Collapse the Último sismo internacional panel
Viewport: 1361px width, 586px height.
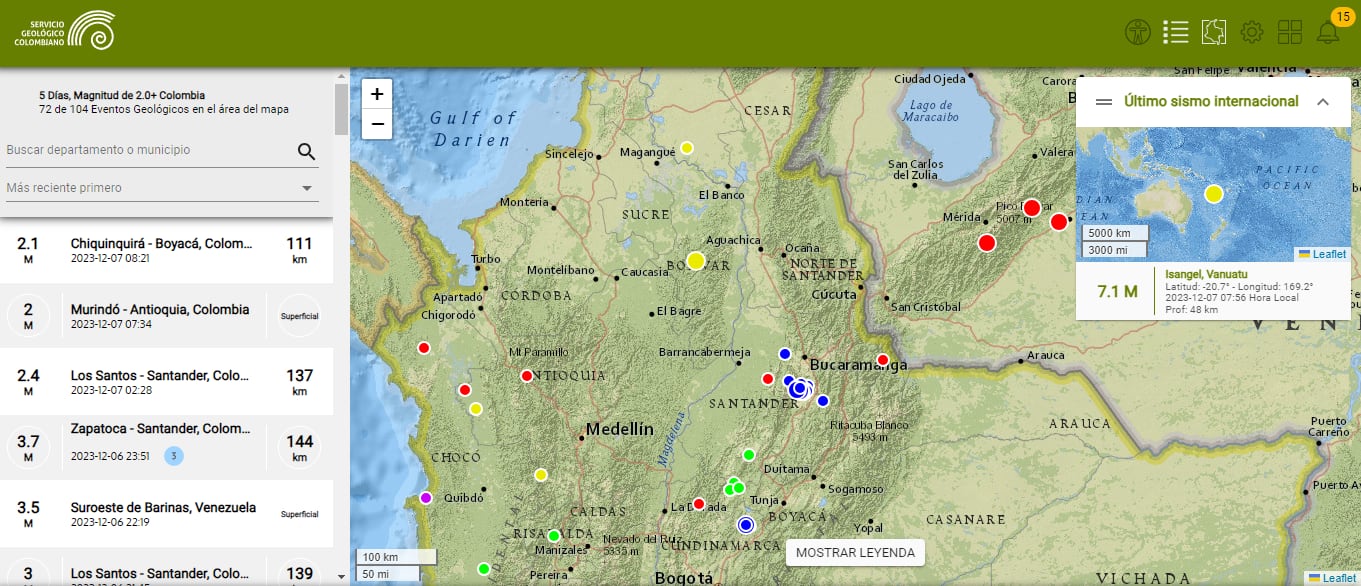(1323, 101)
